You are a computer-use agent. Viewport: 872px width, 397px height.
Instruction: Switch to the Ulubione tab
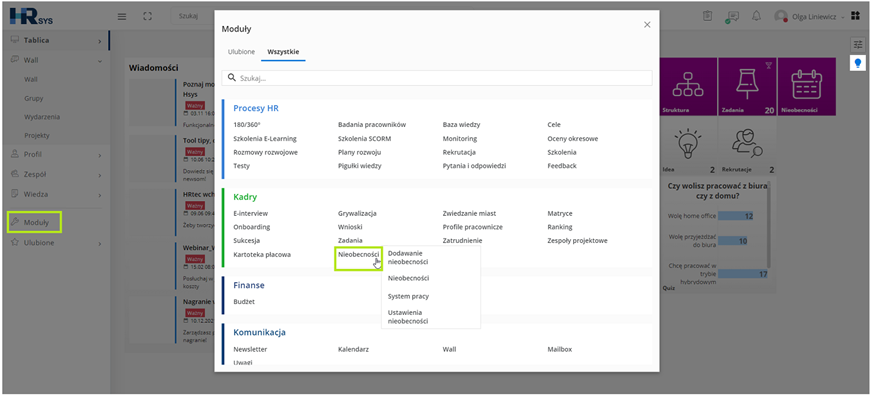point(241,52)
